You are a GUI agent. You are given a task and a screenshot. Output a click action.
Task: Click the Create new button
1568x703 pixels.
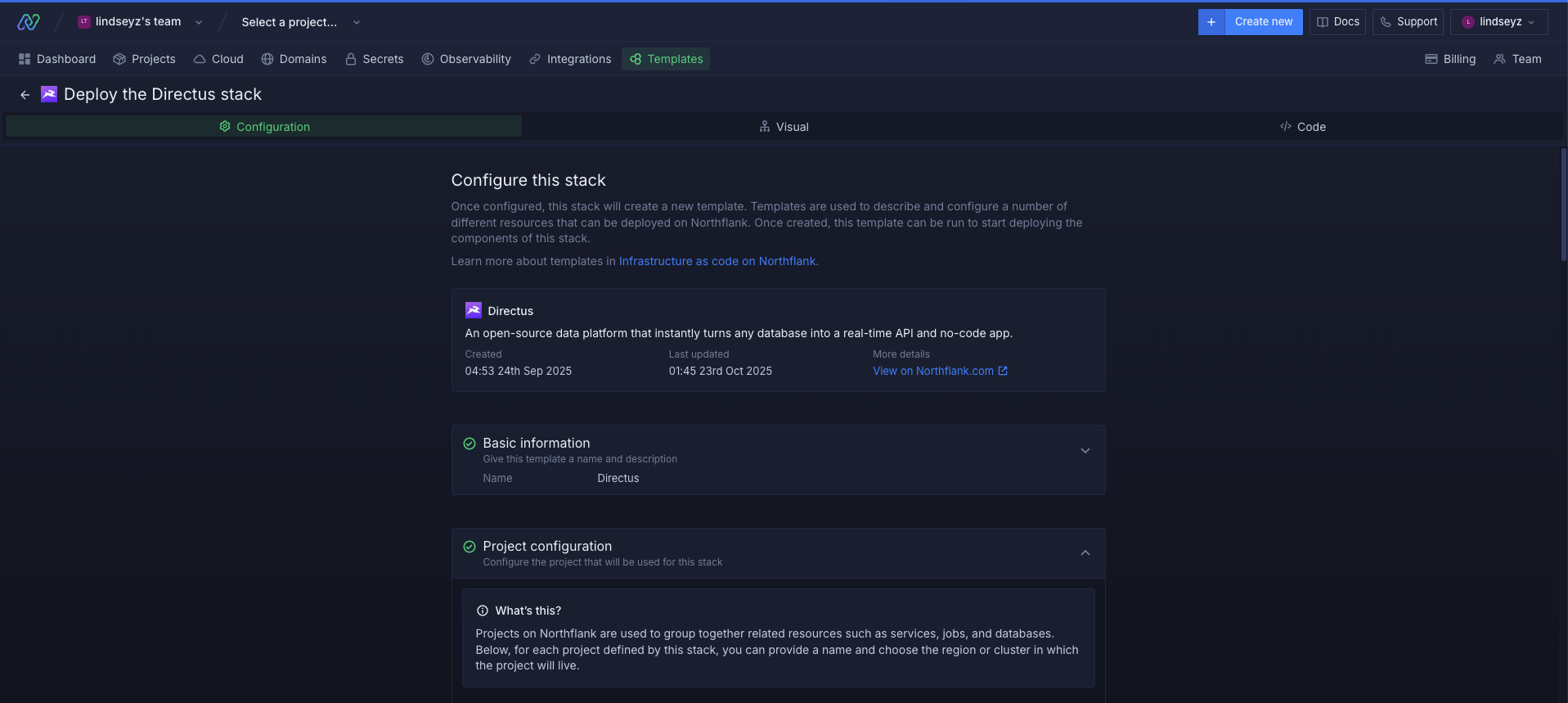(1264, 22)
